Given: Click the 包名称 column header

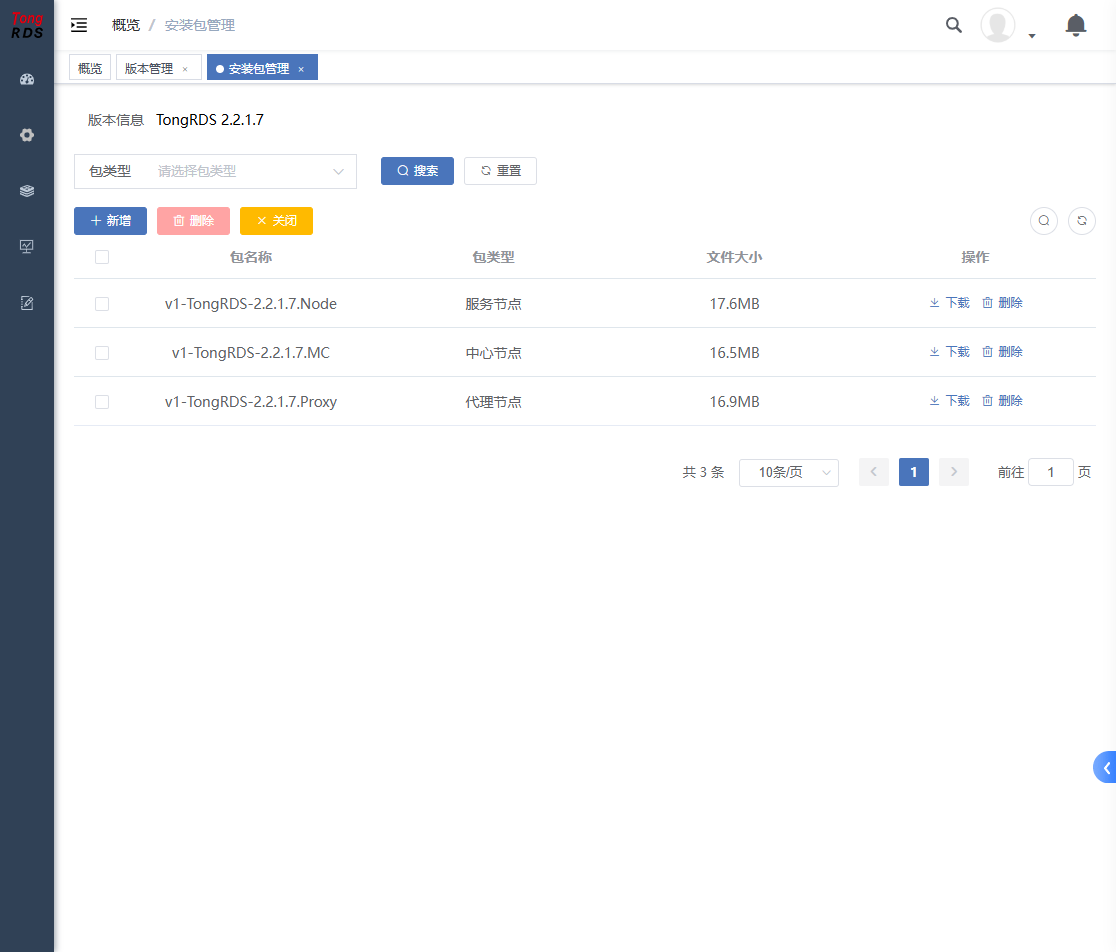Looking at the screenshot, I should point(251,258).
